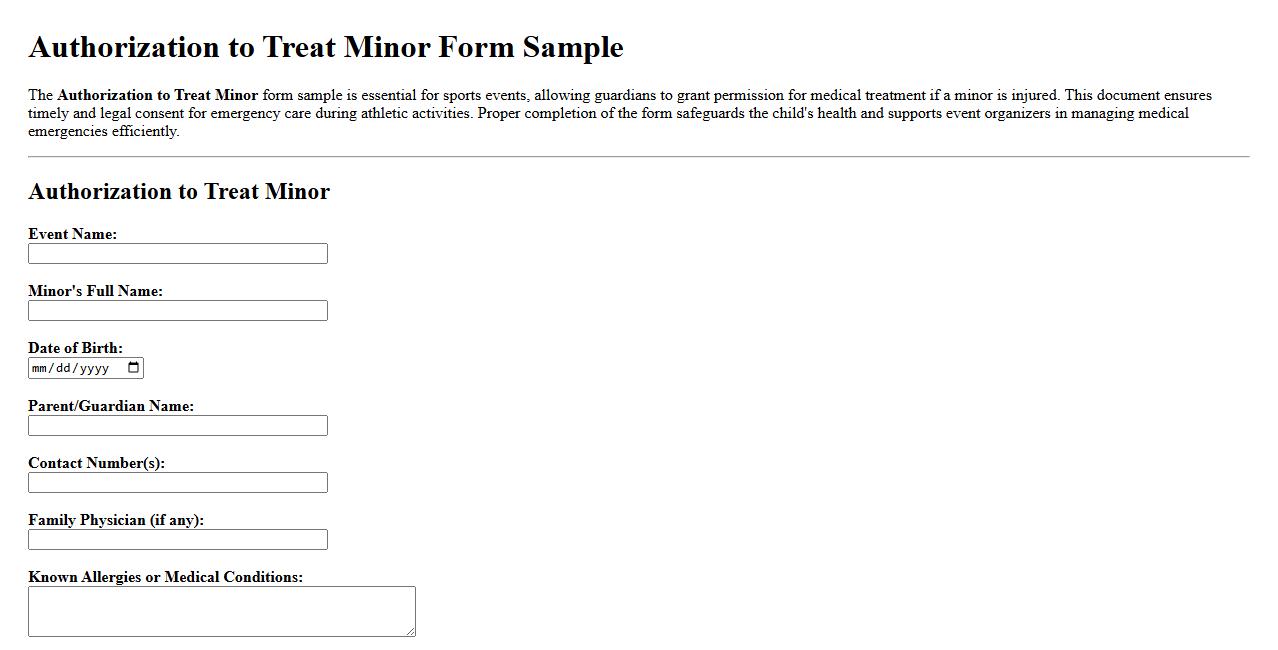Click the Date of Birth label

[75, 348]
